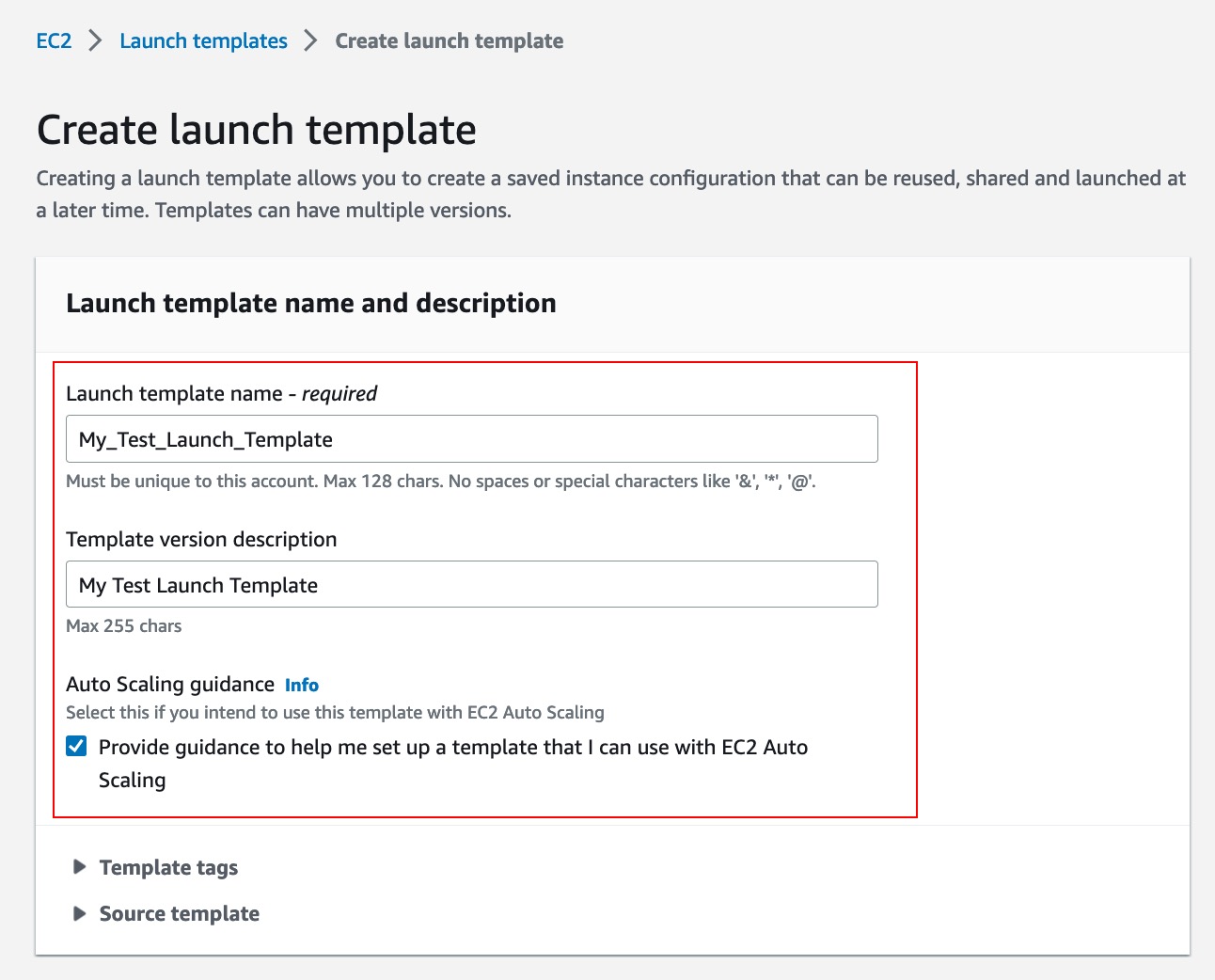Click 'Launch template name - required' label

coord(221,394)
